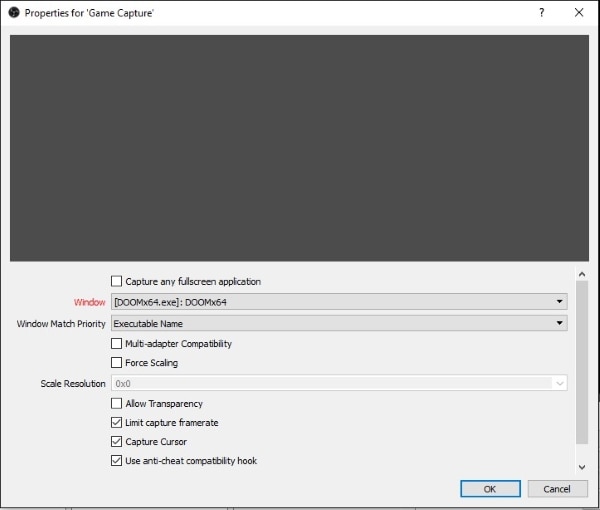The image size is (600, 510).
Task: Open the Scale Resolution combo box
Action: click(339, 383)
